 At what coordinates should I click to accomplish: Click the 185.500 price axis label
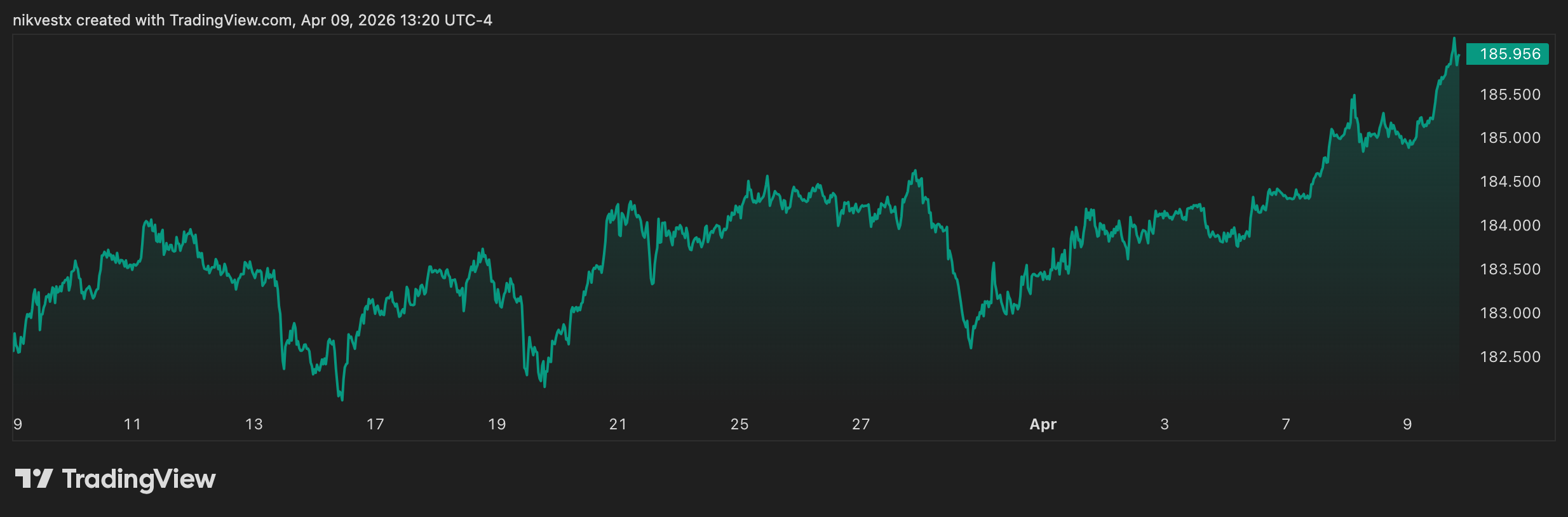click(x=1510, y=95)
